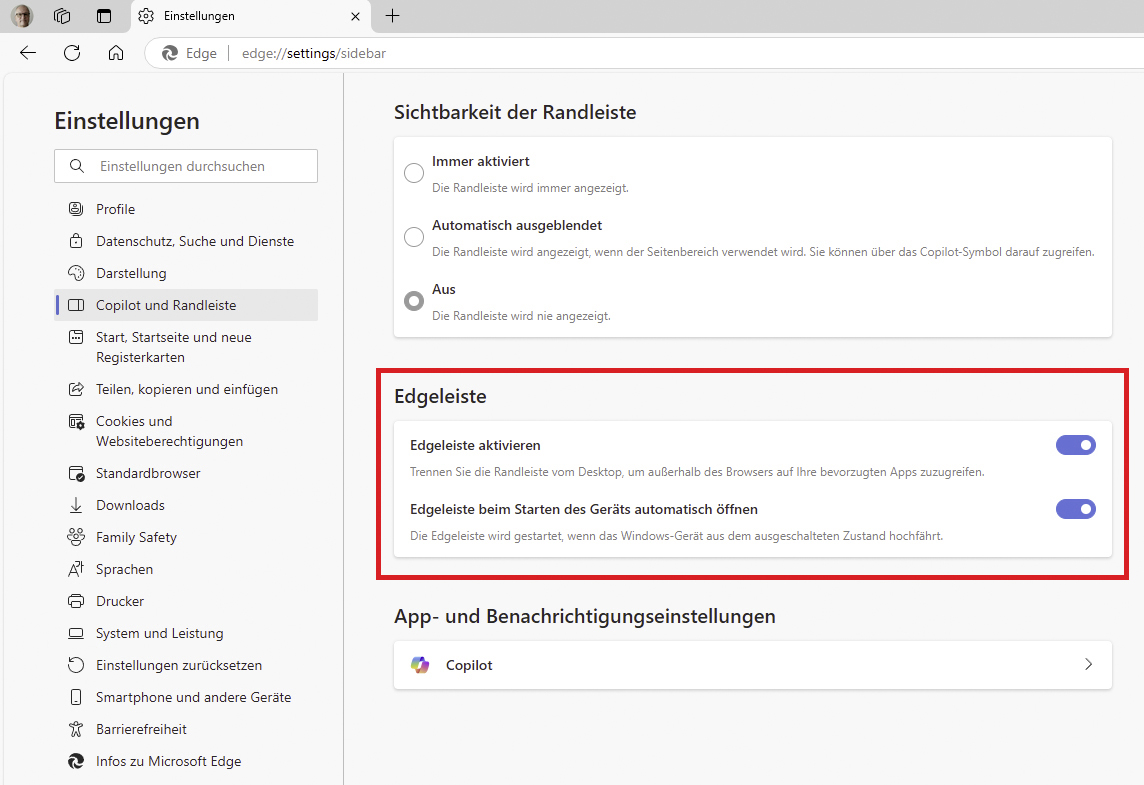Viewport: 1144px width, 785px height.
Task: Choose 'Automatisch ausgeblendet' radio option
Action: (x=414, y=237)
